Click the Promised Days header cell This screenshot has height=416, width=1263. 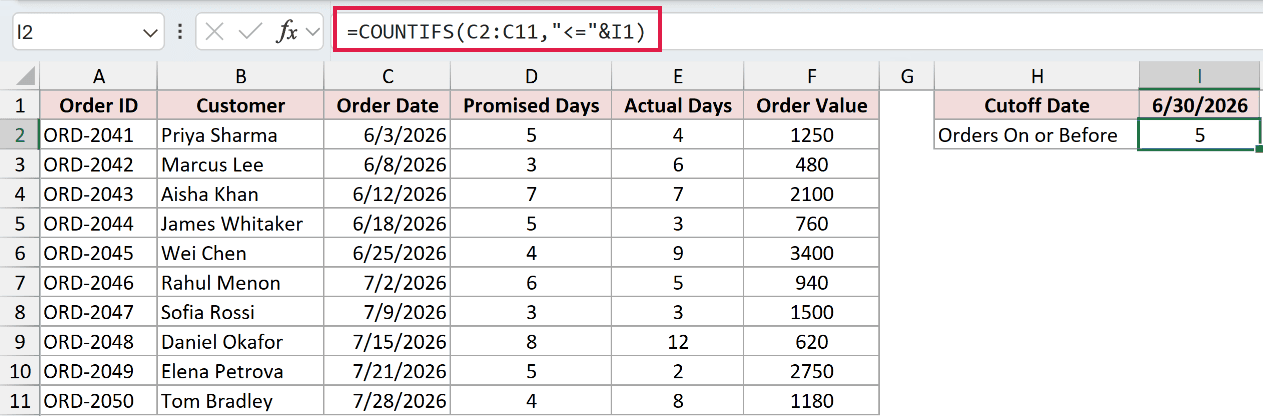pyautogui.click(x=531, y=106)
